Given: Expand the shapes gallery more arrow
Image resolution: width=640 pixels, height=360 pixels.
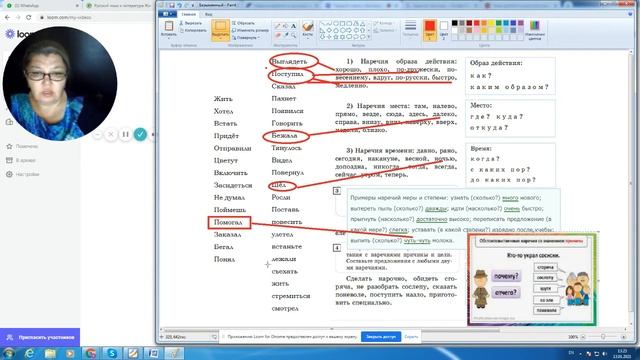Looking at the screenshot, I should tap(369, 37).
